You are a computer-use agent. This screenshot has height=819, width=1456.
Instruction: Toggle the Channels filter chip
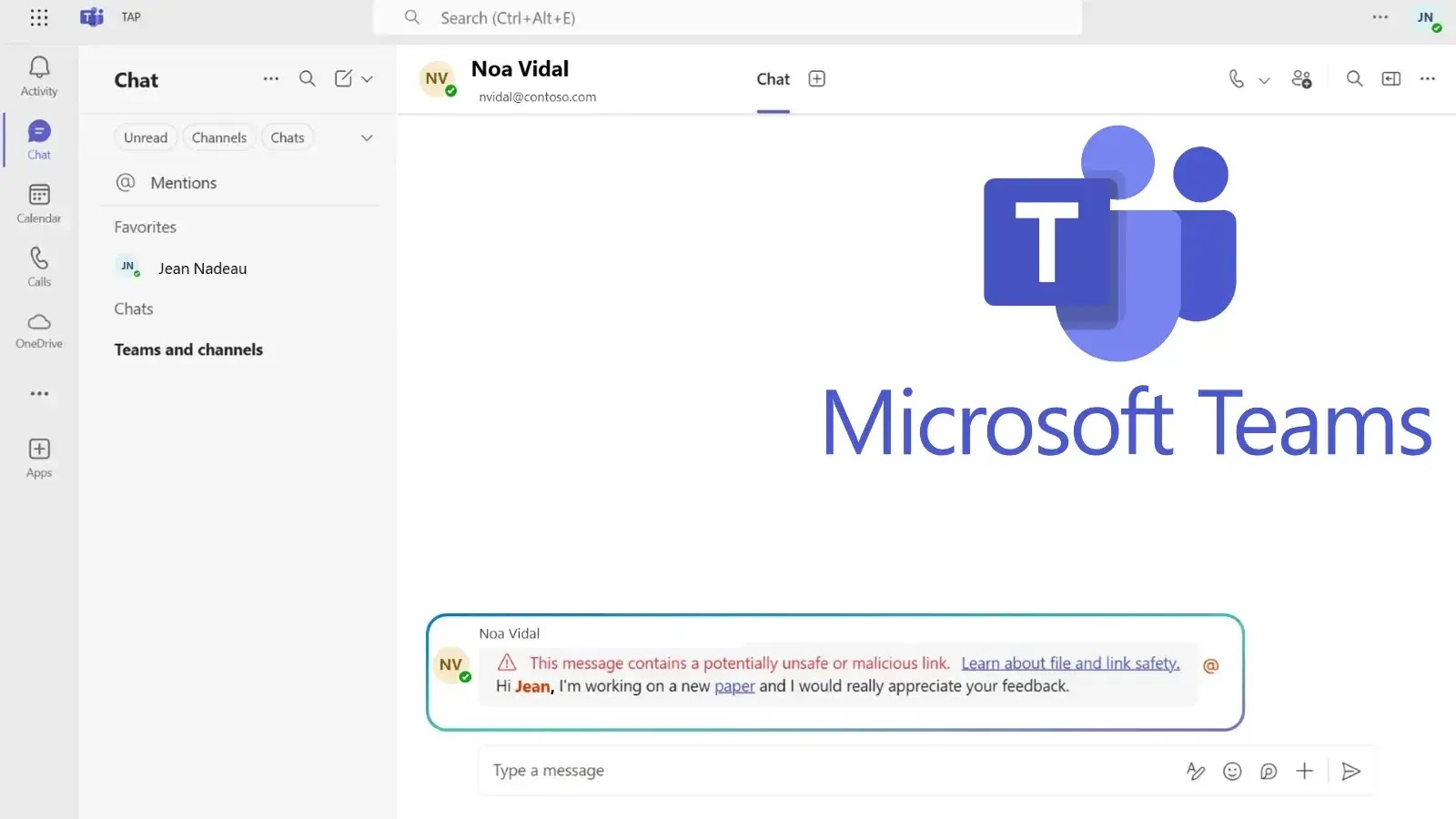[x=218, y=137]
